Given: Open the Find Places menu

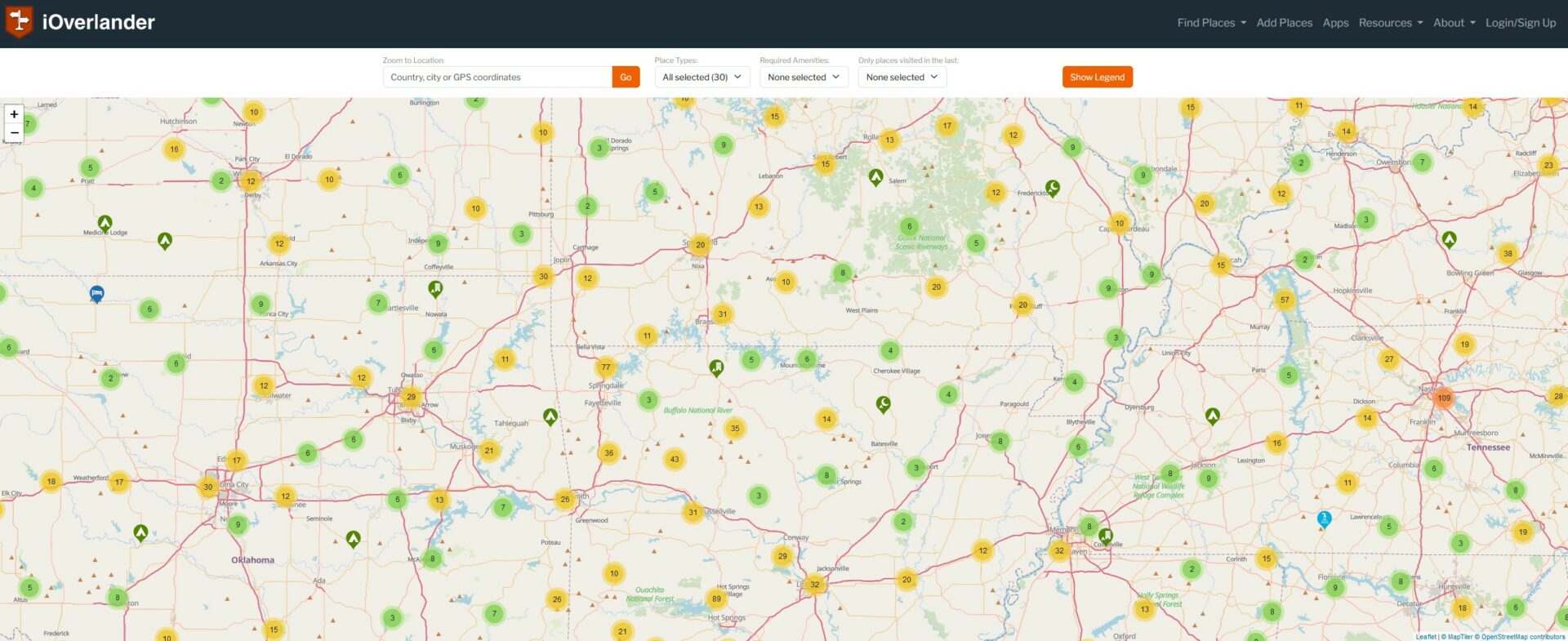Looking at the screenshot, I should point(1211,23).
